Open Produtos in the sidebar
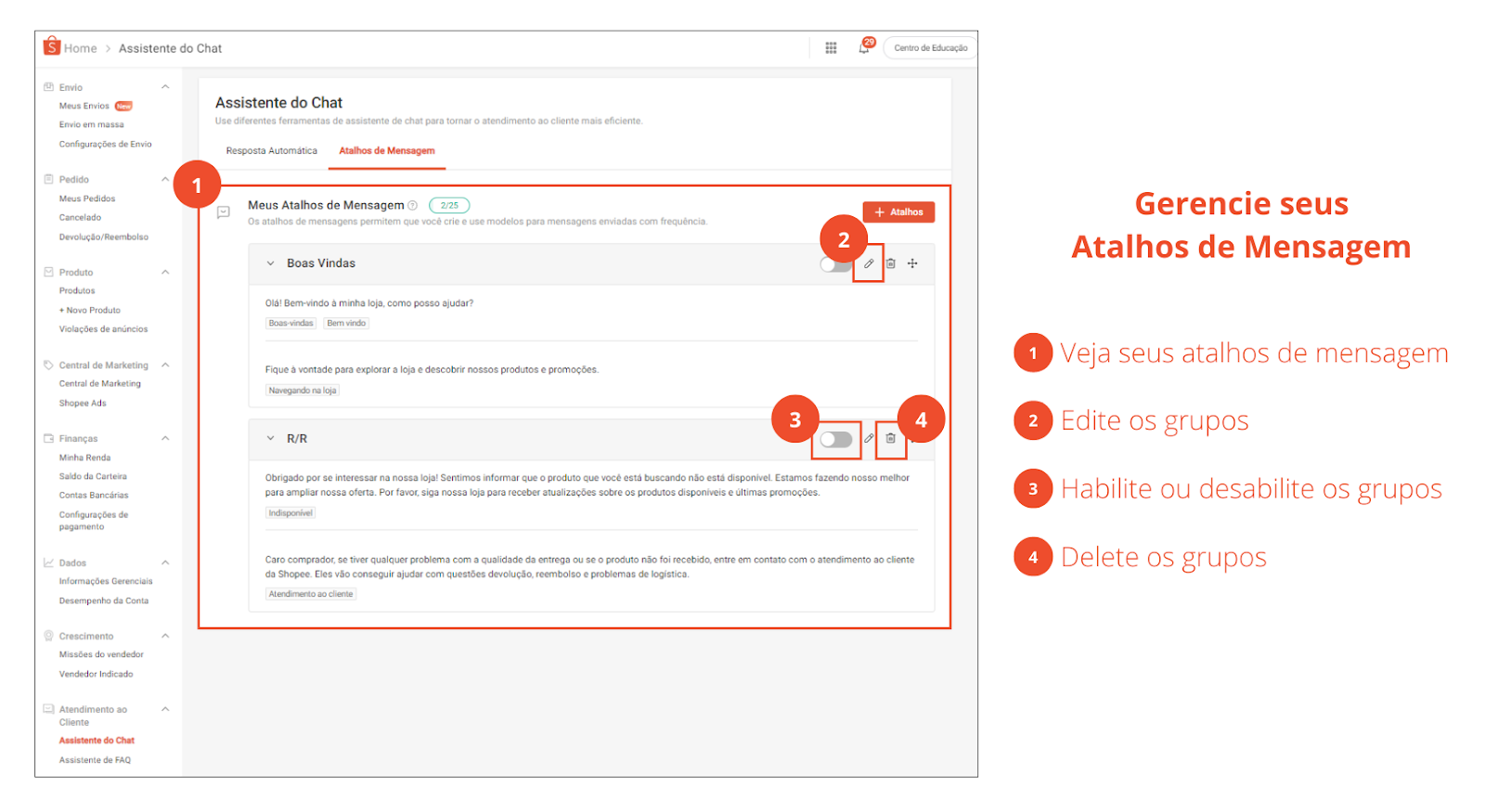The image size is (1485, 812). point(77,290)
